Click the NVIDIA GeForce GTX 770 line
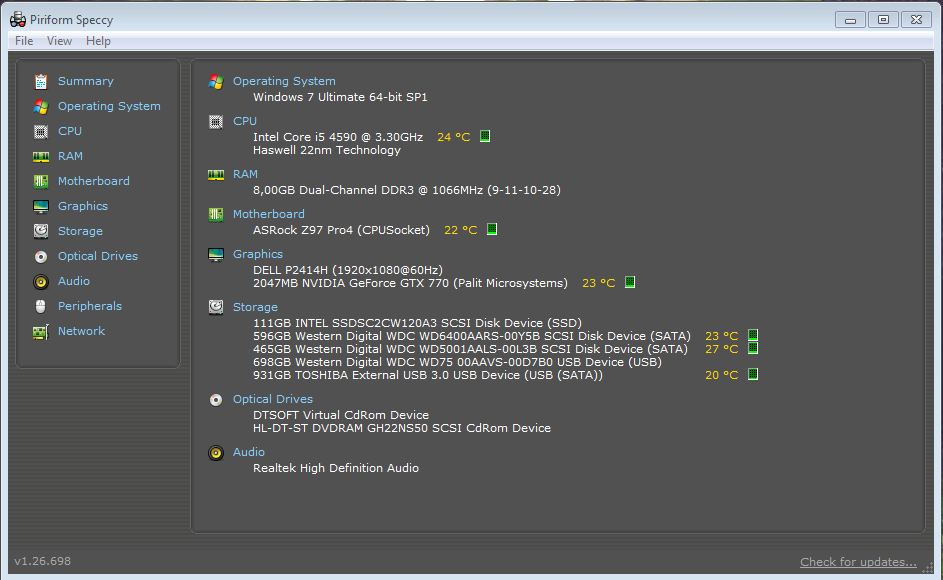Viewport: 943px width, 580px height. [410, 283]
